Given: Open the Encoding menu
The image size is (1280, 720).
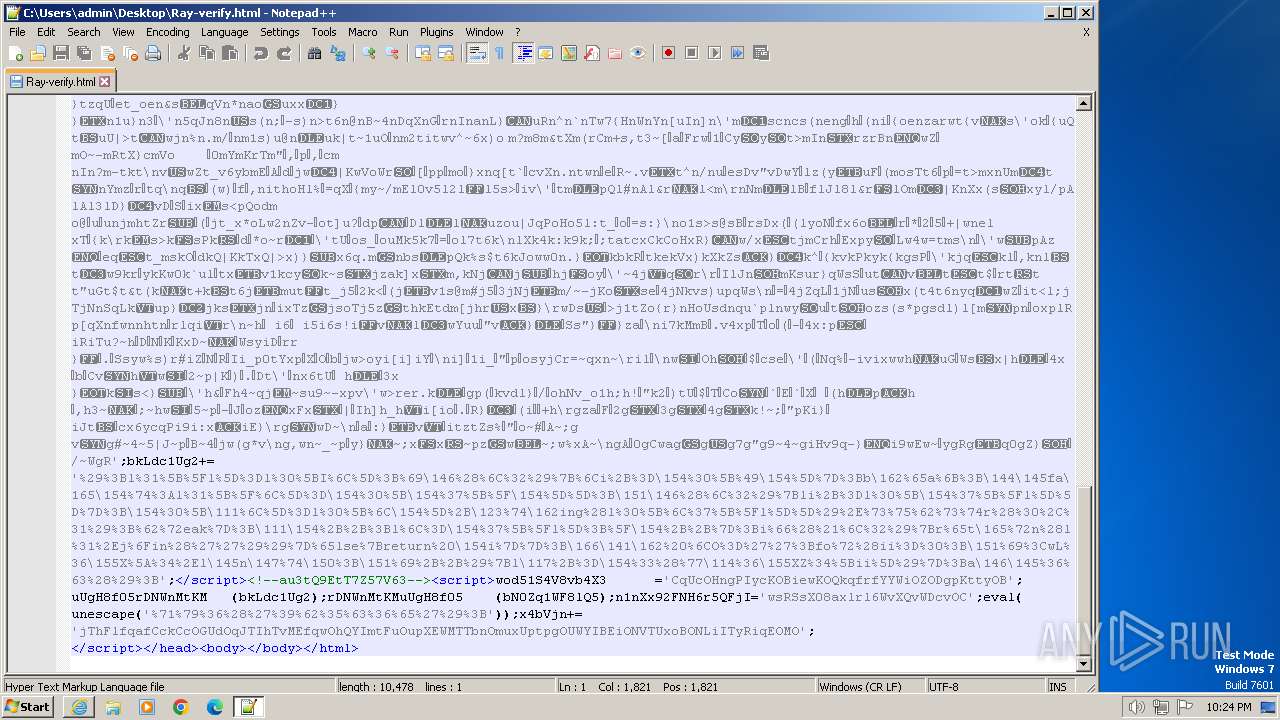Looking at the screenshot, I should [168, 32].
